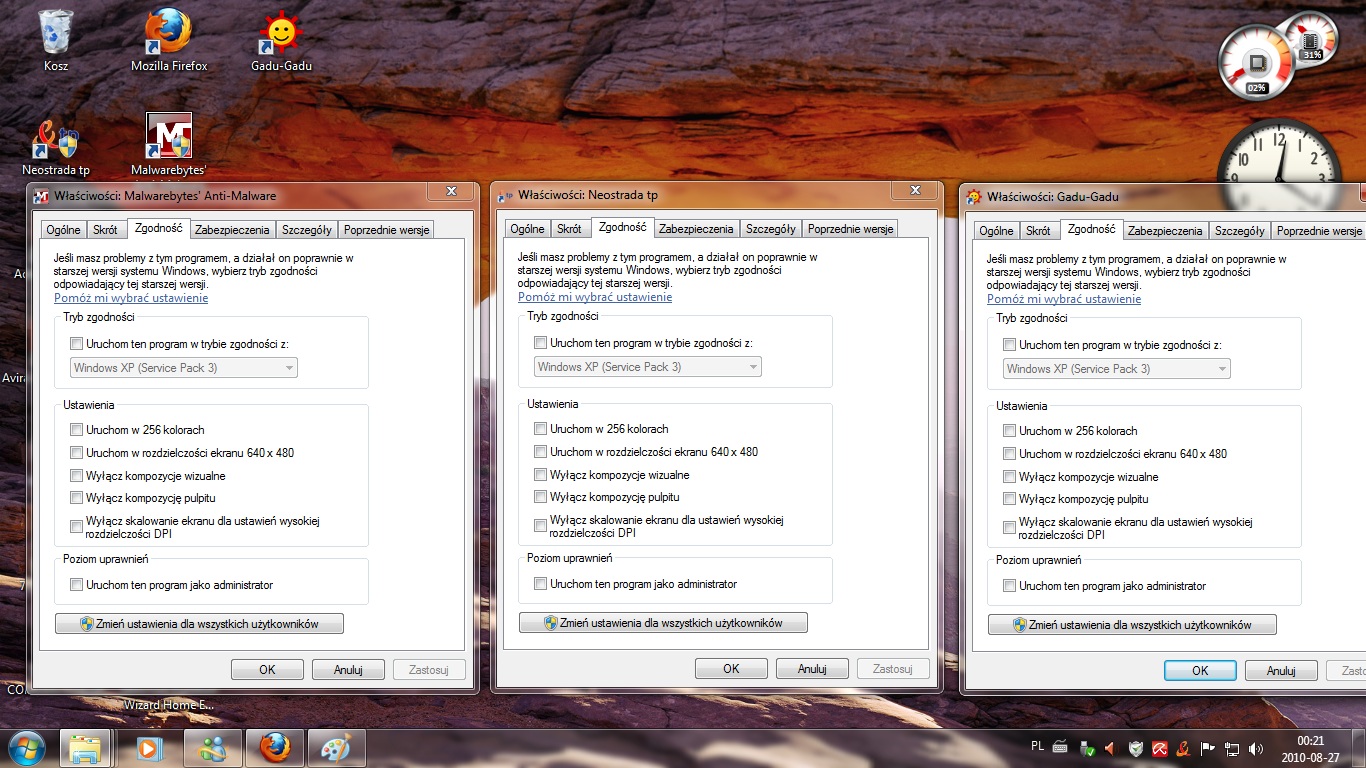Click the Safely Remove Hardware tray icon
Image resolution: width=1366 pixels, height=768 pixels.
pos(1085,748)
